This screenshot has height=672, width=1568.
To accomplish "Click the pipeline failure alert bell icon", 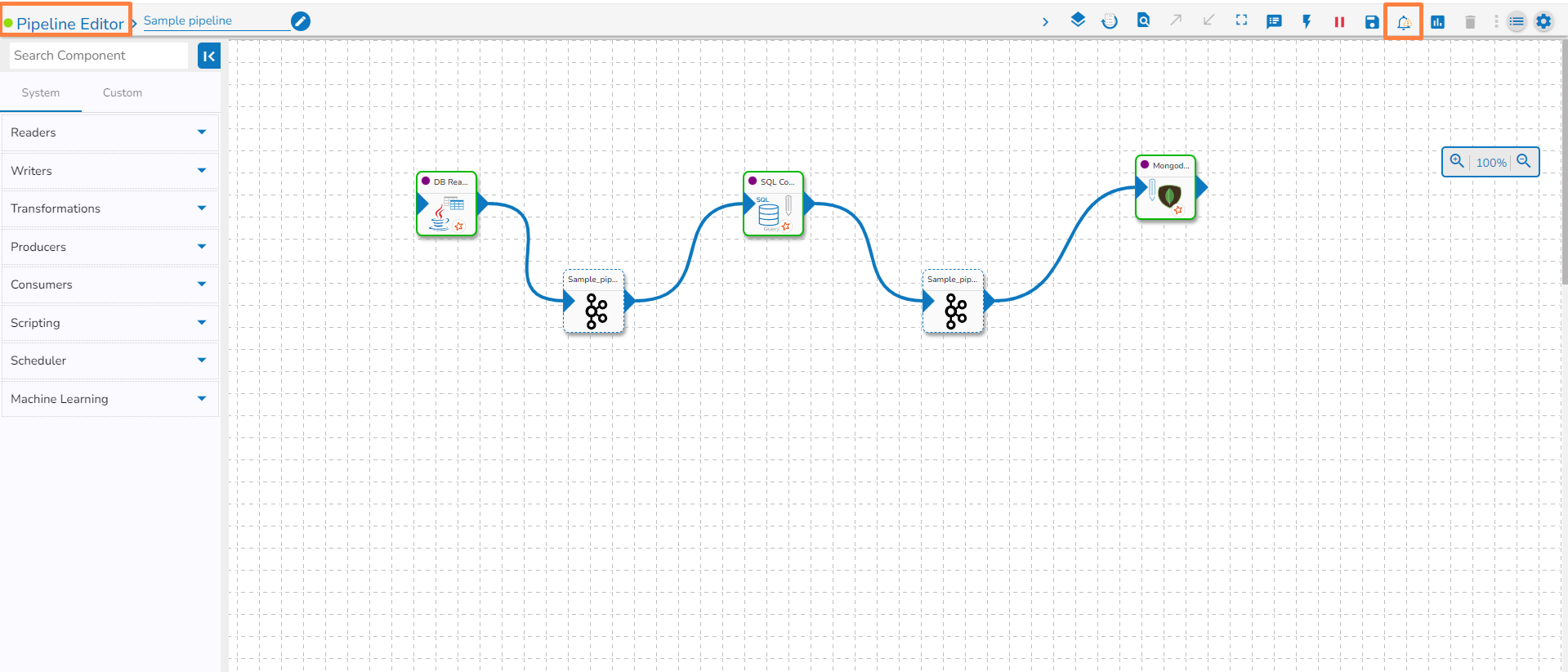I will tap(1404, 22).
